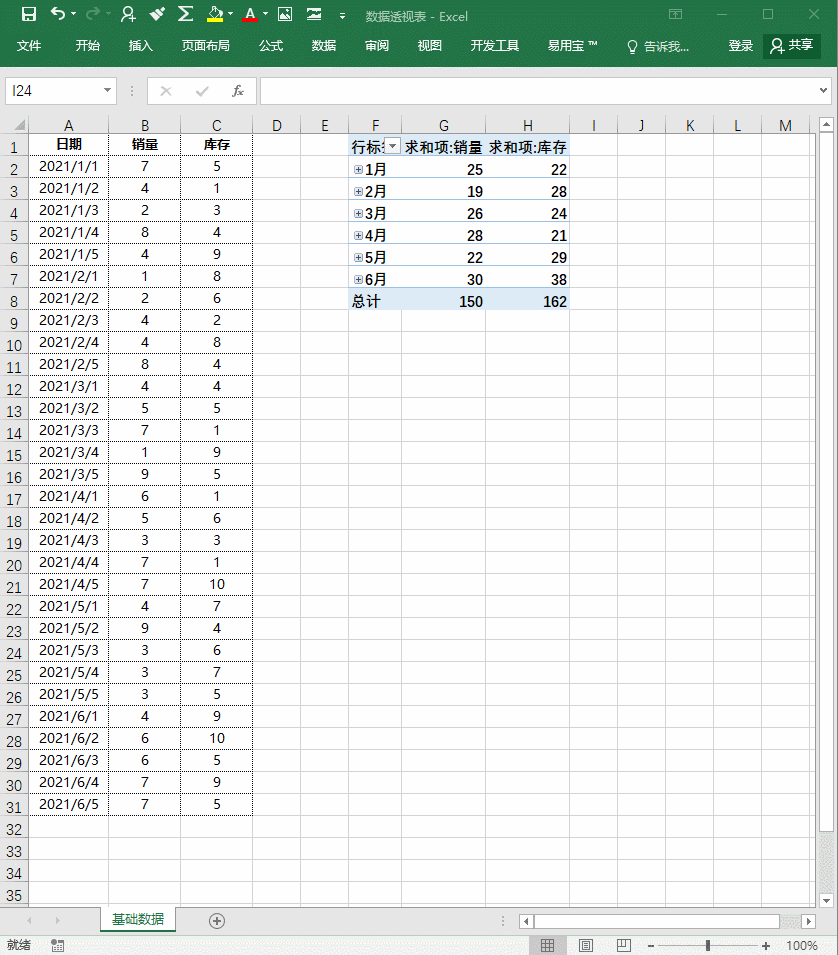This screenshot has height=955, width=838.
Task: Expand the formula bar chevron
Action: click(x=823, y=90)
